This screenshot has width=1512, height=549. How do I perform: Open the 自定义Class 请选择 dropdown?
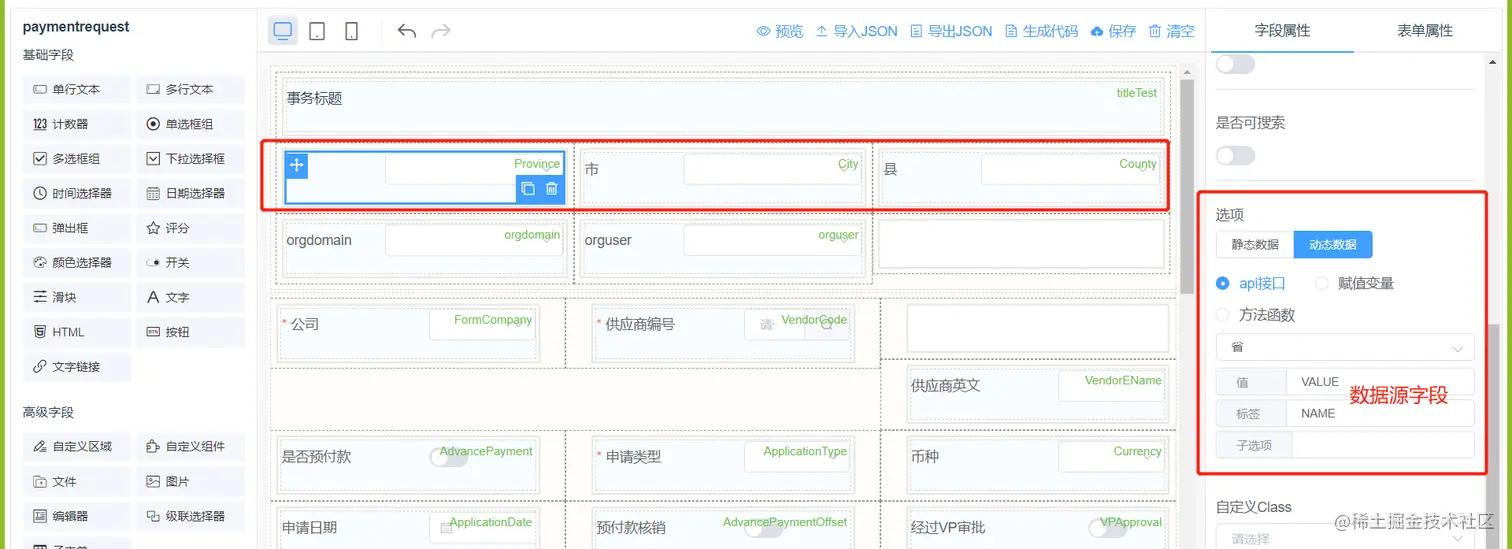click(1345, 538)
